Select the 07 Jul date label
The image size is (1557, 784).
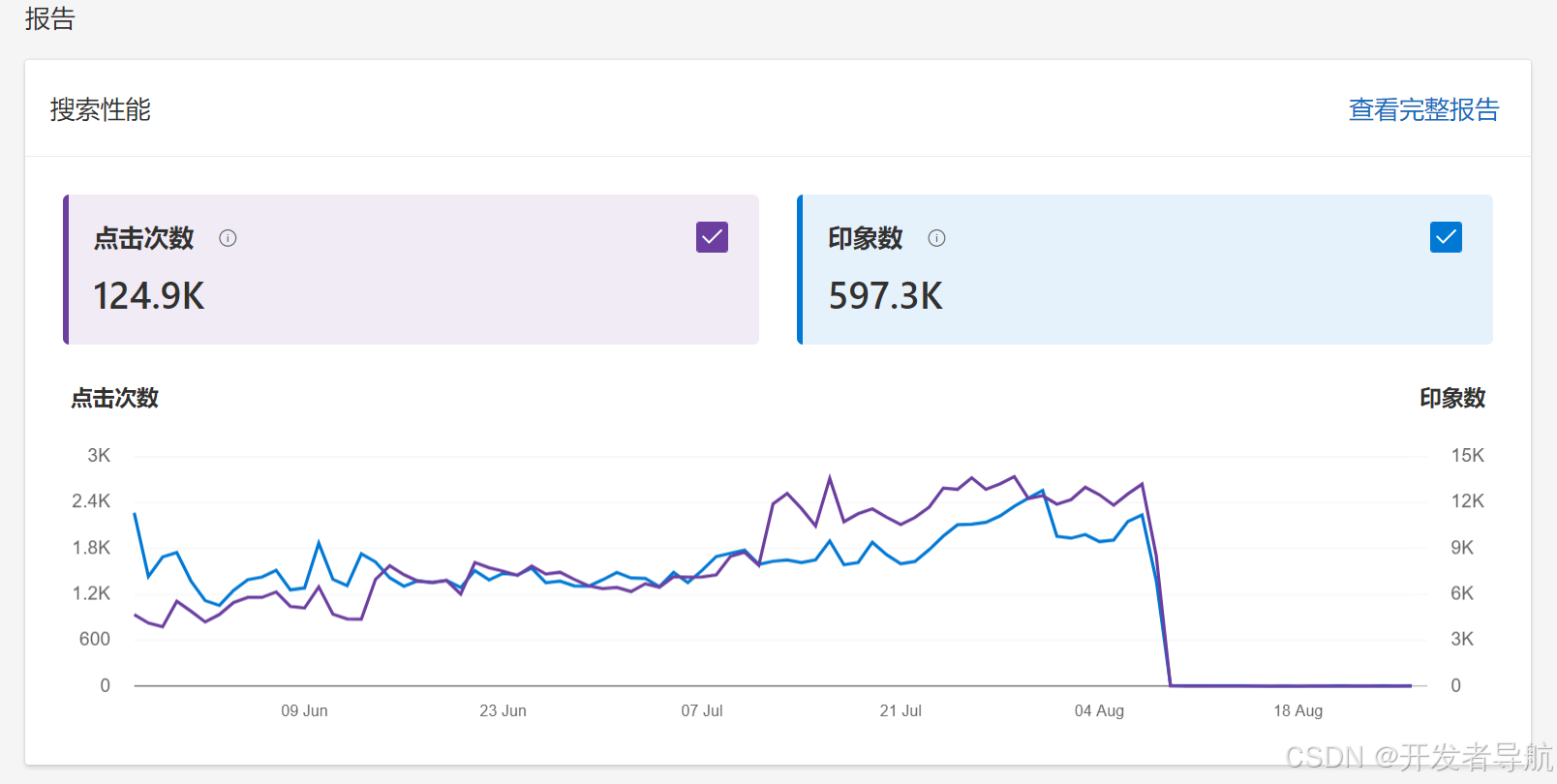(701, 710)
